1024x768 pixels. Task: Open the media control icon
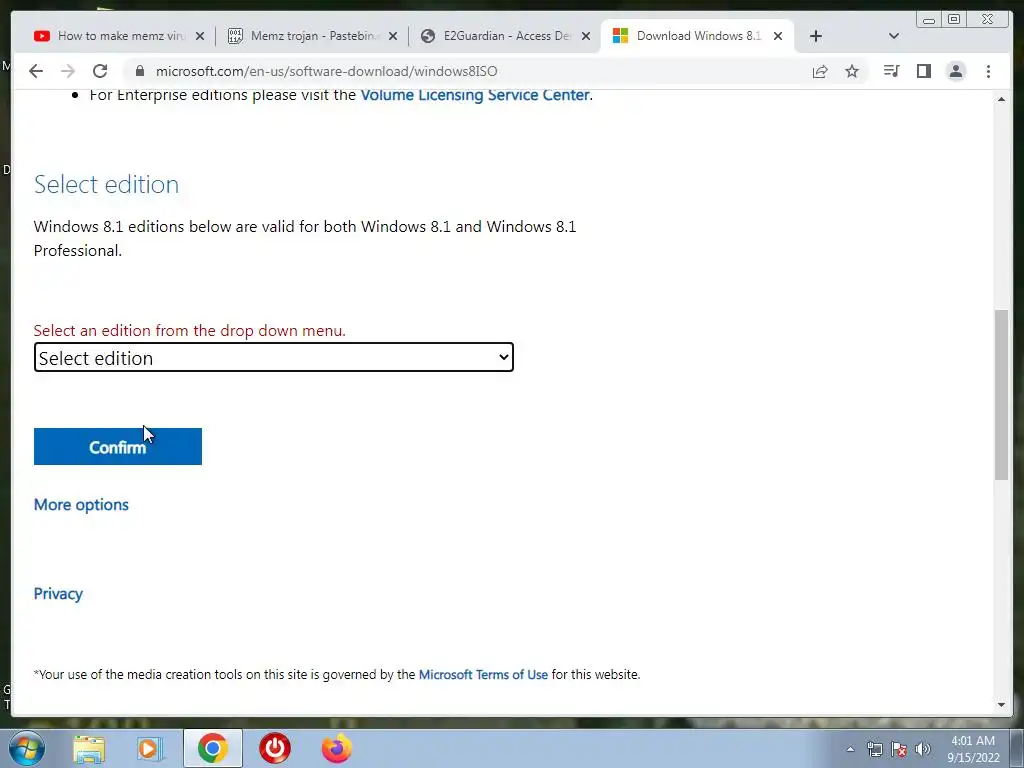891,71
